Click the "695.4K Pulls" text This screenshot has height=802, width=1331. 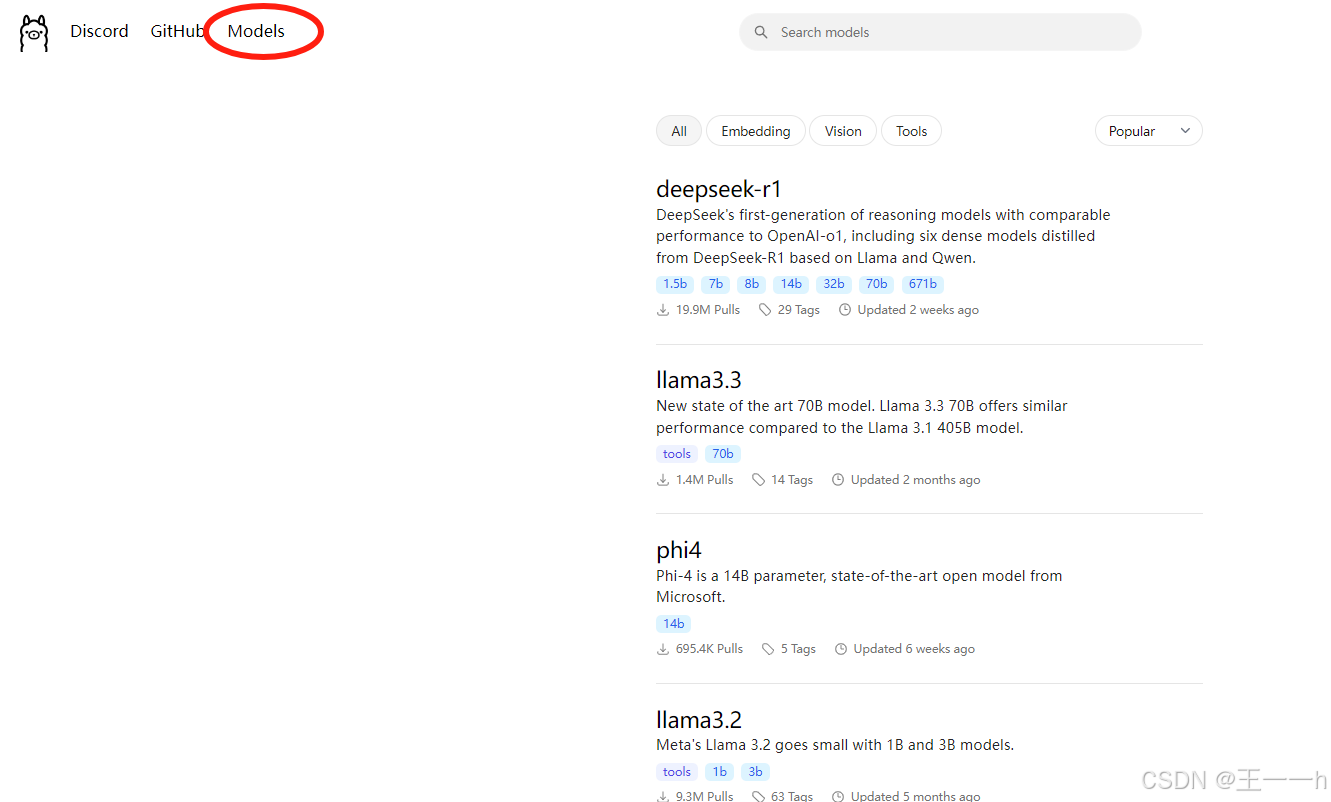click(709, 649)
